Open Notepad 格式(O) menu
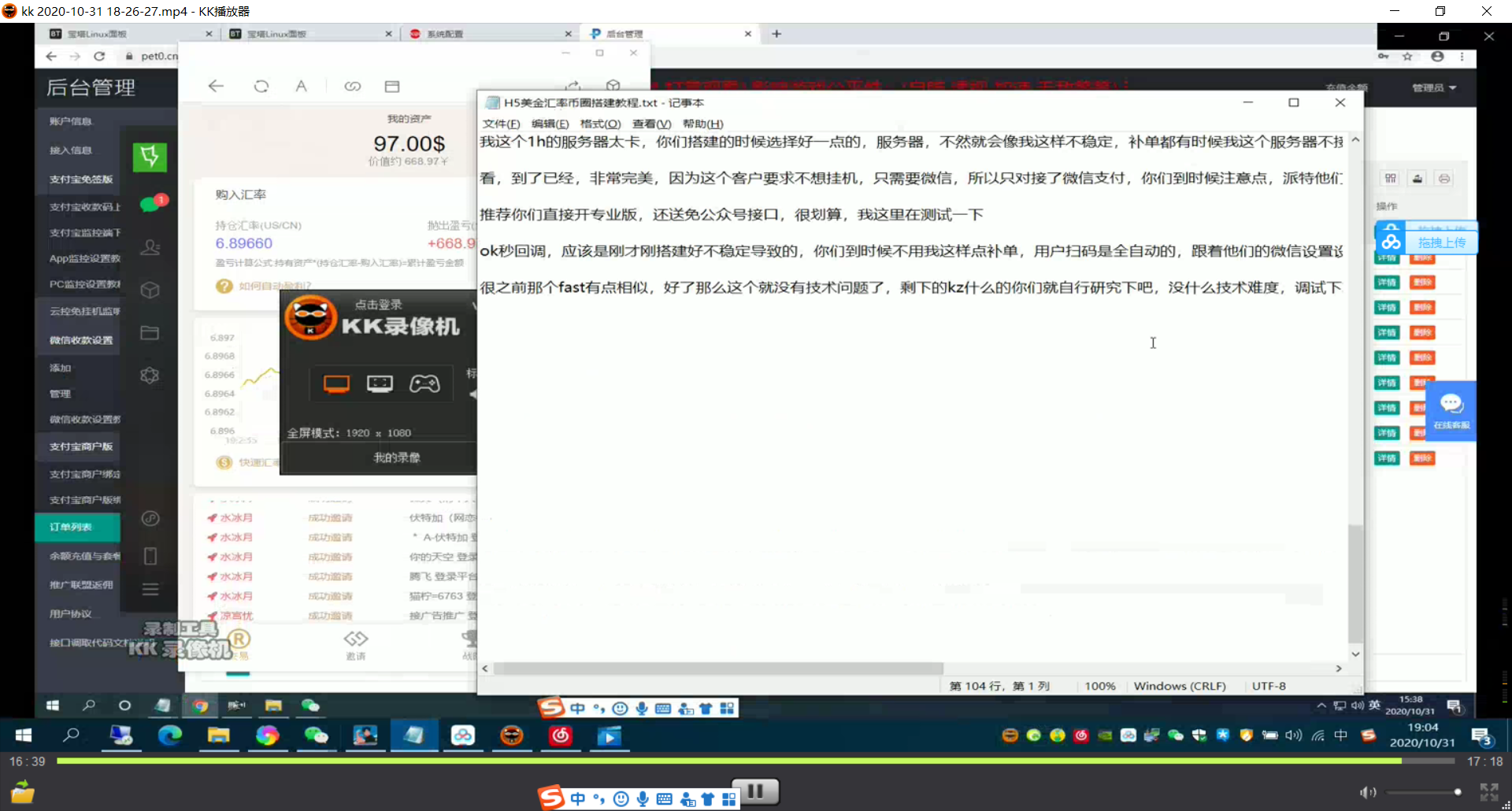The image size is (1512, 811). pyautogui.click(x=600, y=124)
